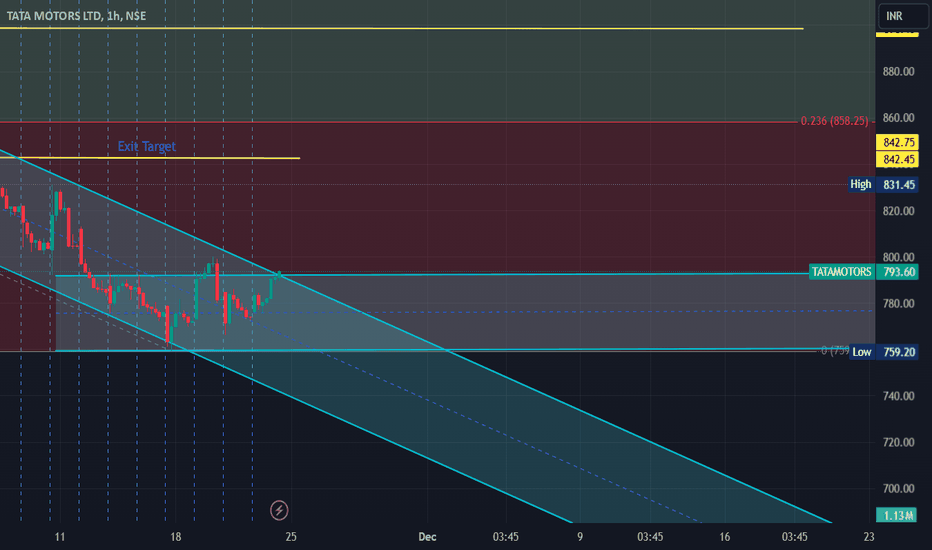The width and height of the screenshot is (932, 550).
Task: Open the INR currency selector
Action: (903, 16)
